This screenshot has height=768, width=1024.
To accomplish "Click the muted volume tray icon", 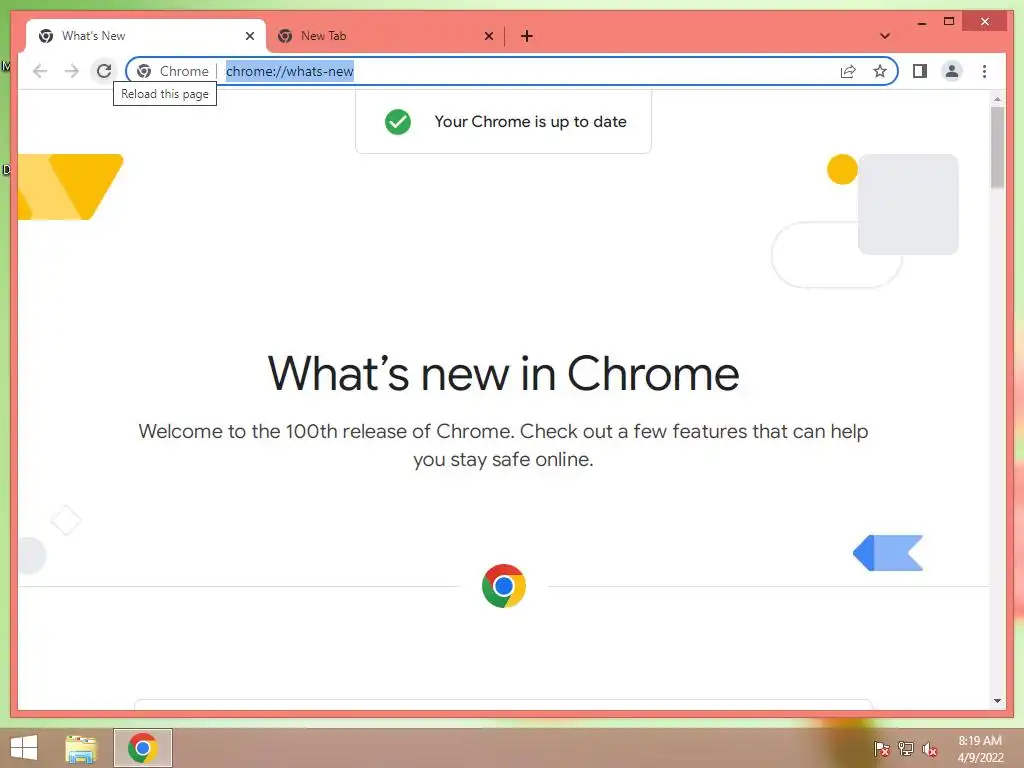I will [x=930, y=748].
